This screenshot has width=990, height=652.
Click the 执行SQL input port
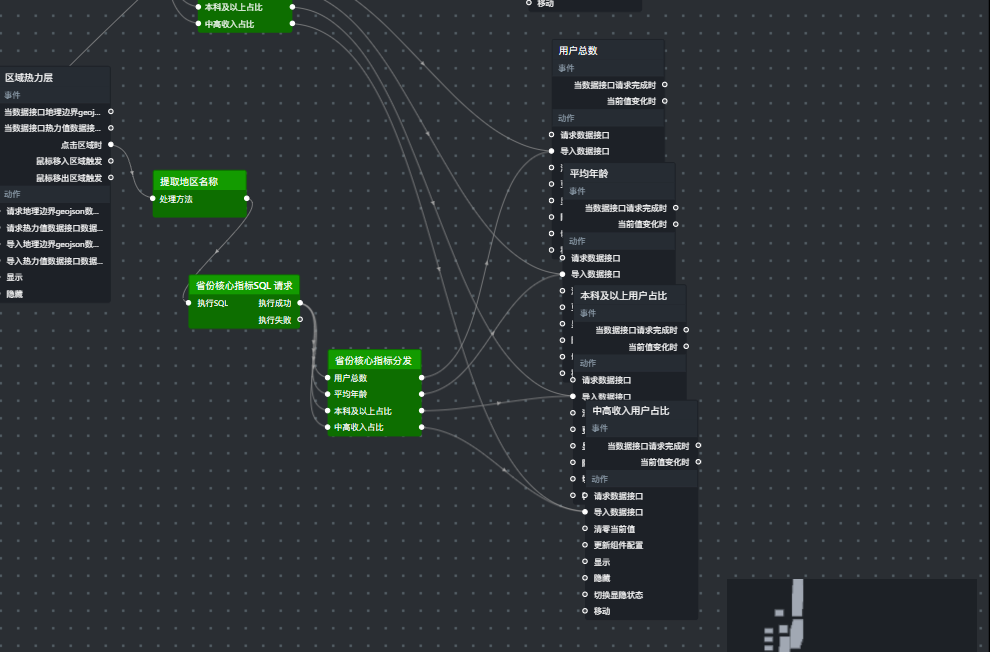click(x=189, y=303)
